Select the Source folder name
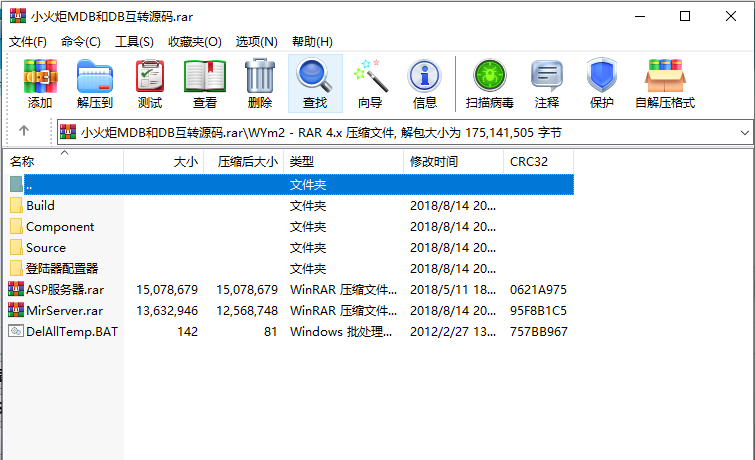The height and width of the screenshot is (460, 755). click(x=46, y=248)
